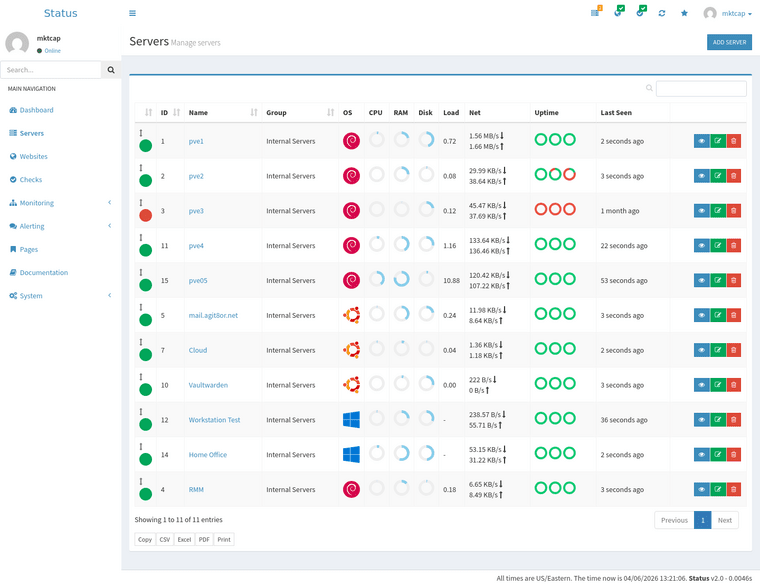Click pve05 RAM usage gauge
The width and height of the screenshot is (760, 586).
(x=401, y=279)
